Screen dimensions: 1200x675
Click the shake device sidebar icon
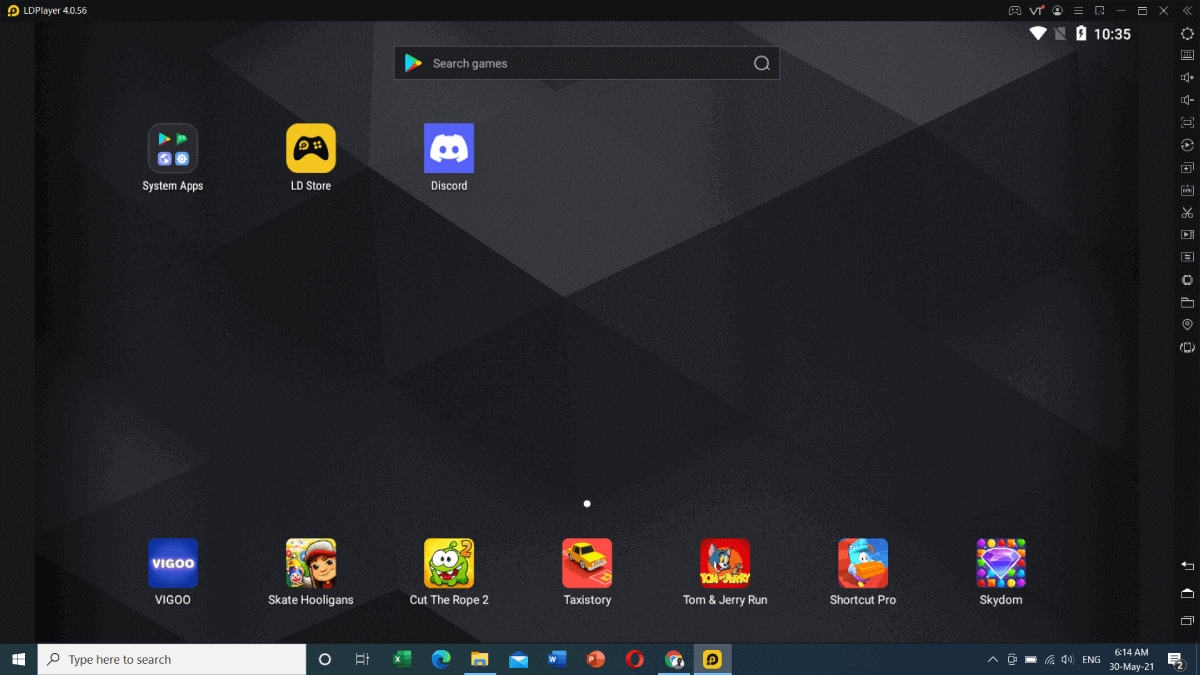click(1187, 280)
